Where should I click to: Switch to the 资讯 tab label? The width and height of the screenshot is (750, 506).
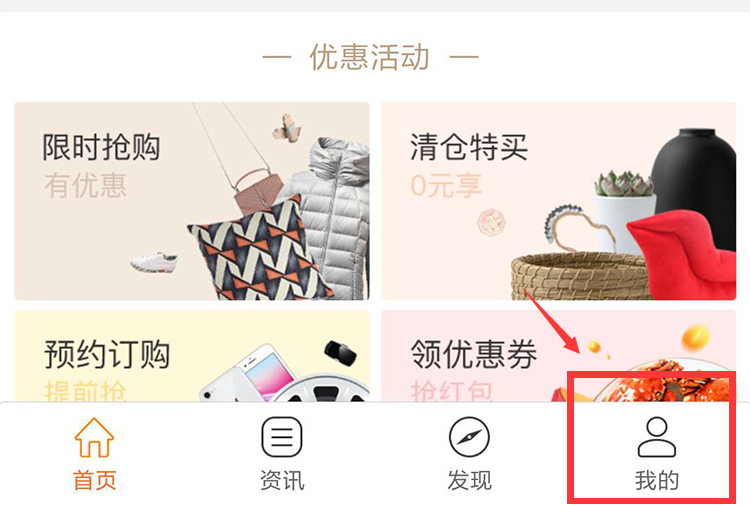[x=282, y=480]
